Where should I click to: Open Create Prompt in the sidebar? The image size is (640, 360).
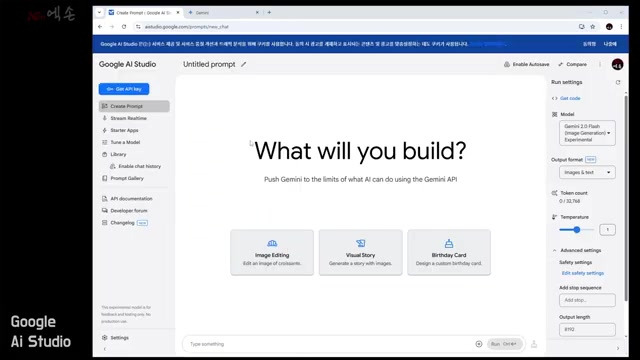(134, 106)
